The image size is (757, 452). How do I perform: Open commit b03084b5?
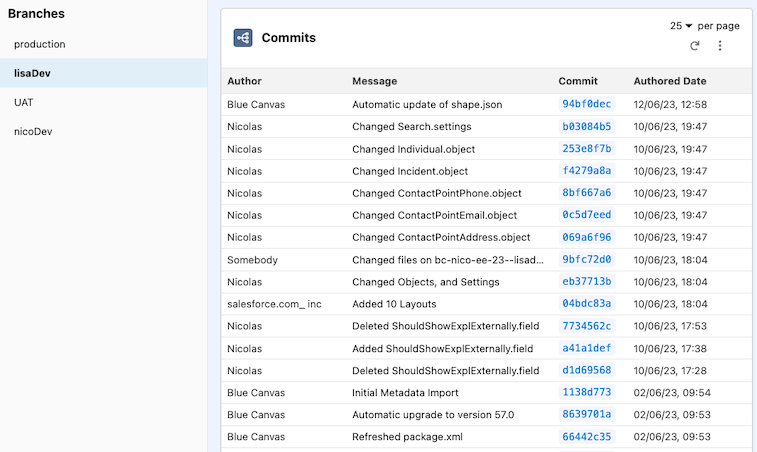587,127
